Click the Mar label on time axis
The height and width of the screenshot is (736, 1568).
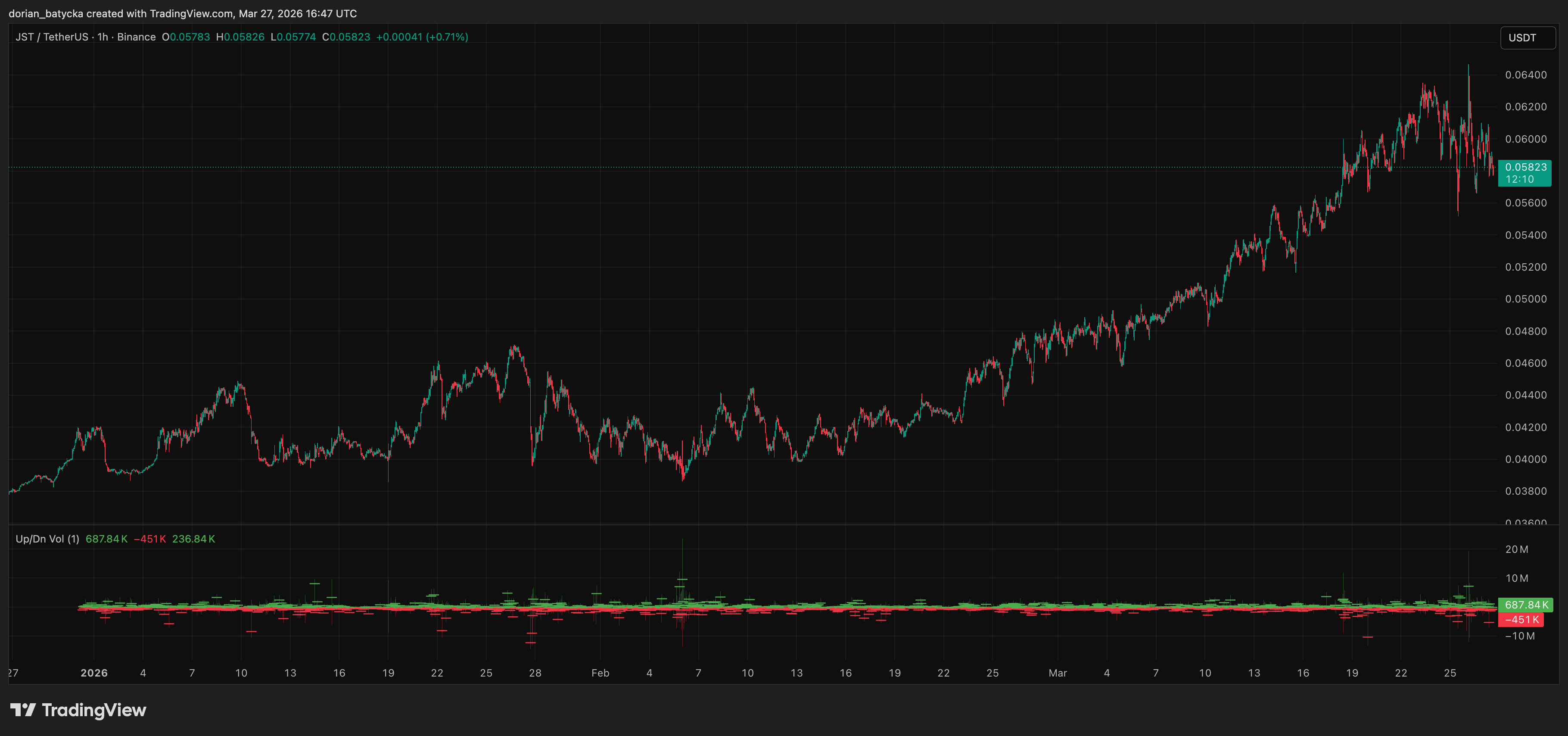(x=1057, y=673)
